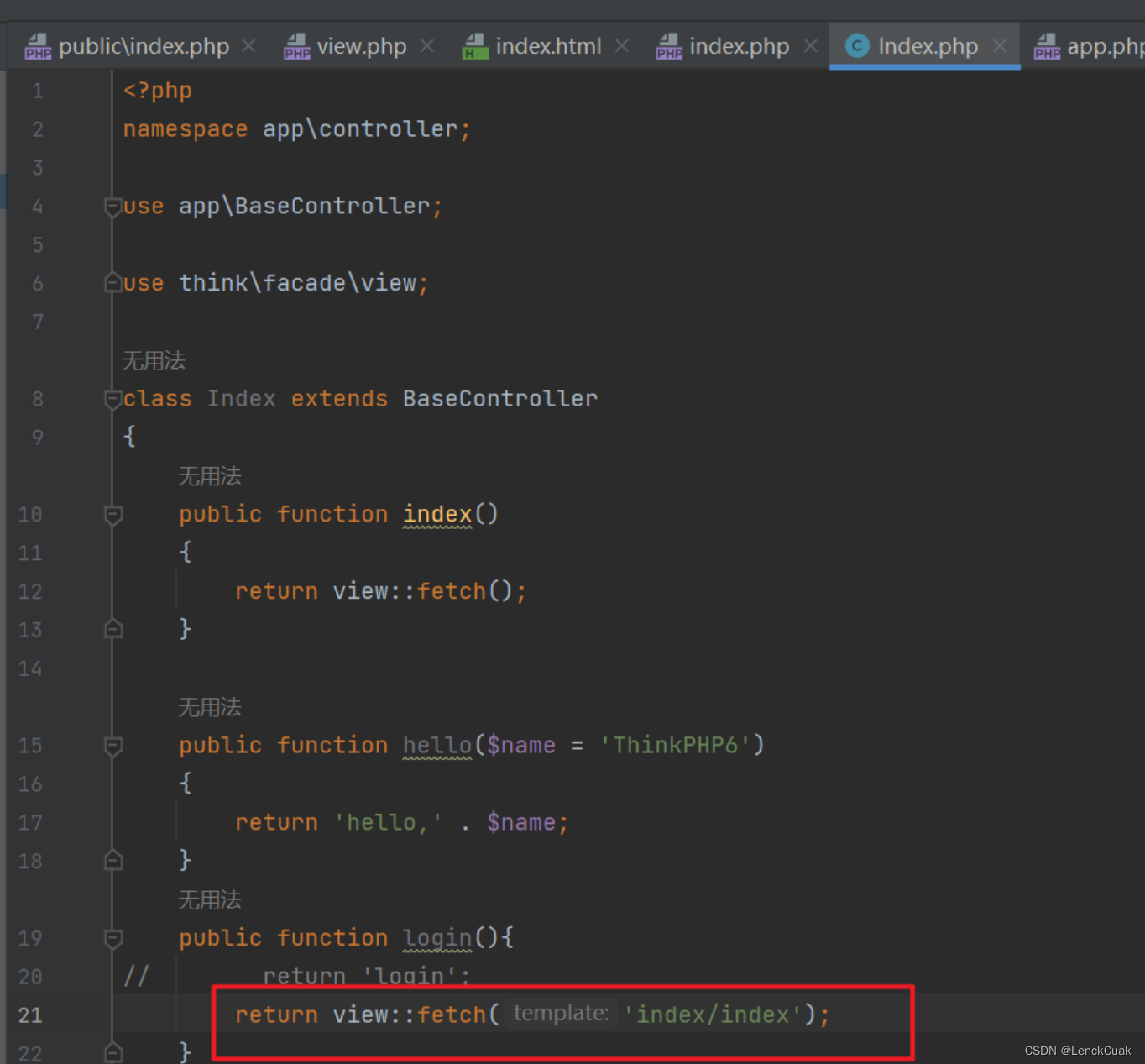The image size is (1145, 1064).
Task: Close the public\index.php tab
Action: click(x=248, y=46)
